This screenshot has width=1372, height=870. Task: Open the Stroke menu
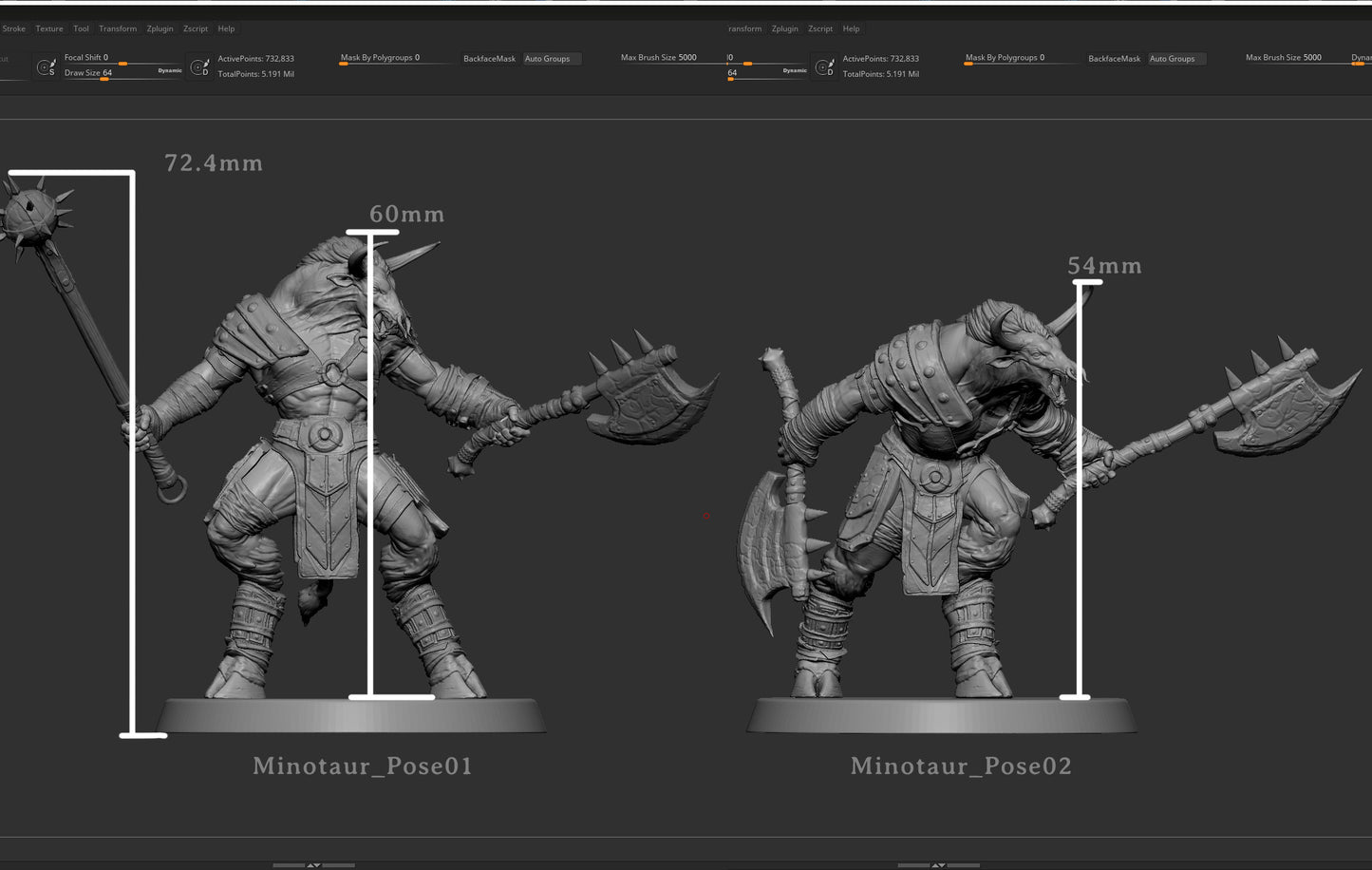click(x=14, y=28)
